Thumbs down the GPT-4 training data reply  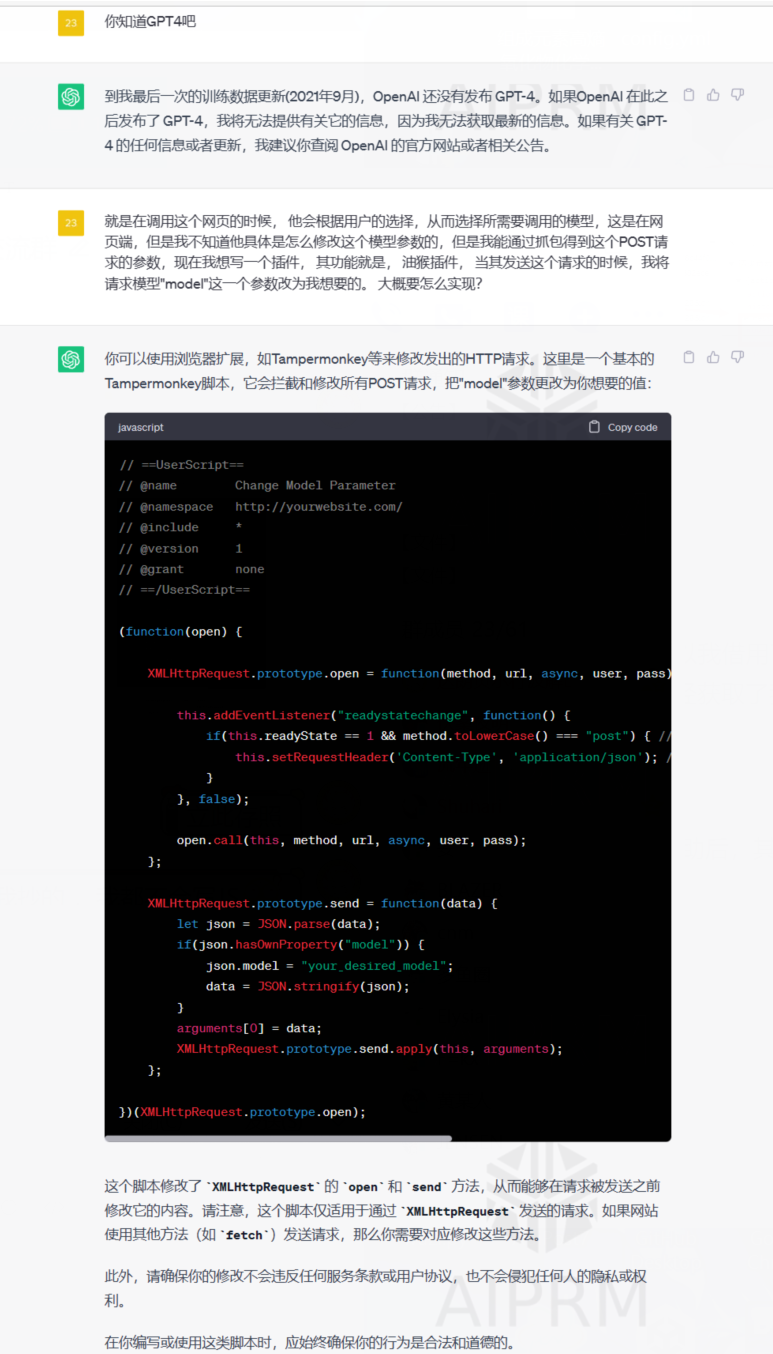pos(737,95)
